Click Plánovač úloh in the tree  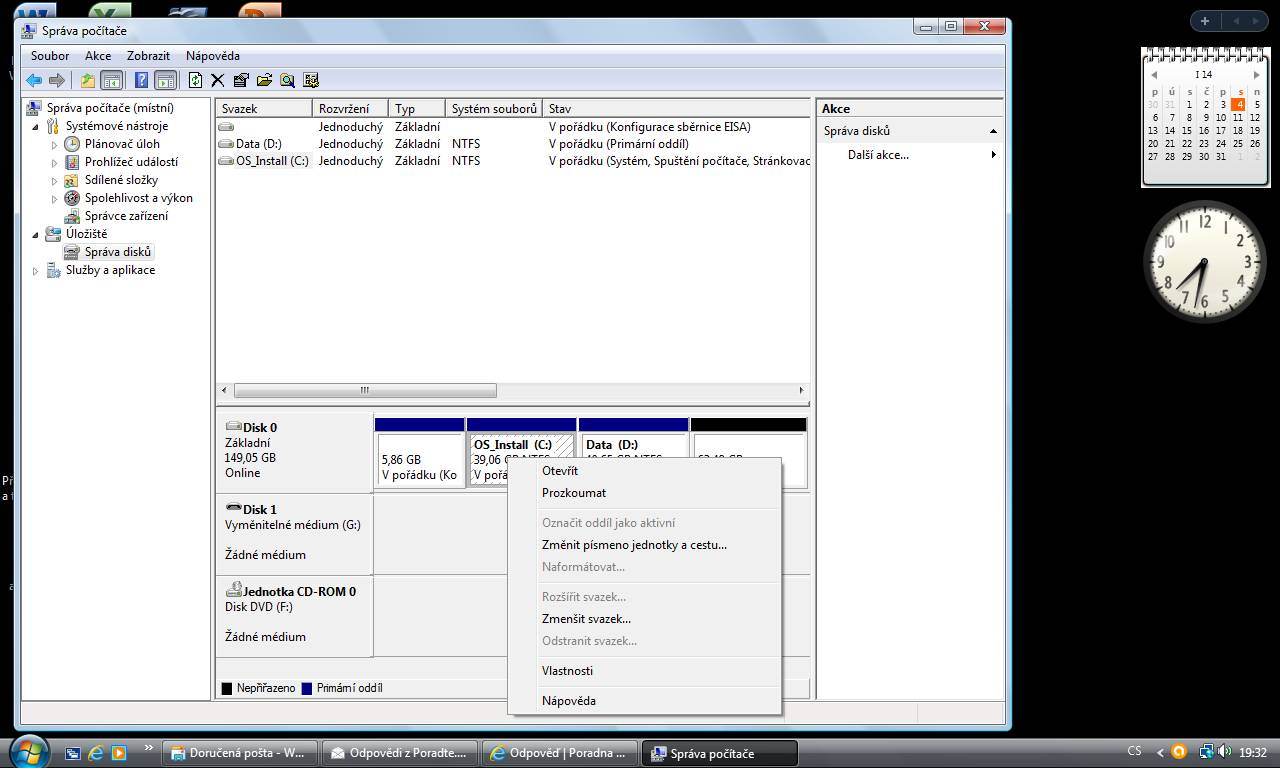[122, 144]
